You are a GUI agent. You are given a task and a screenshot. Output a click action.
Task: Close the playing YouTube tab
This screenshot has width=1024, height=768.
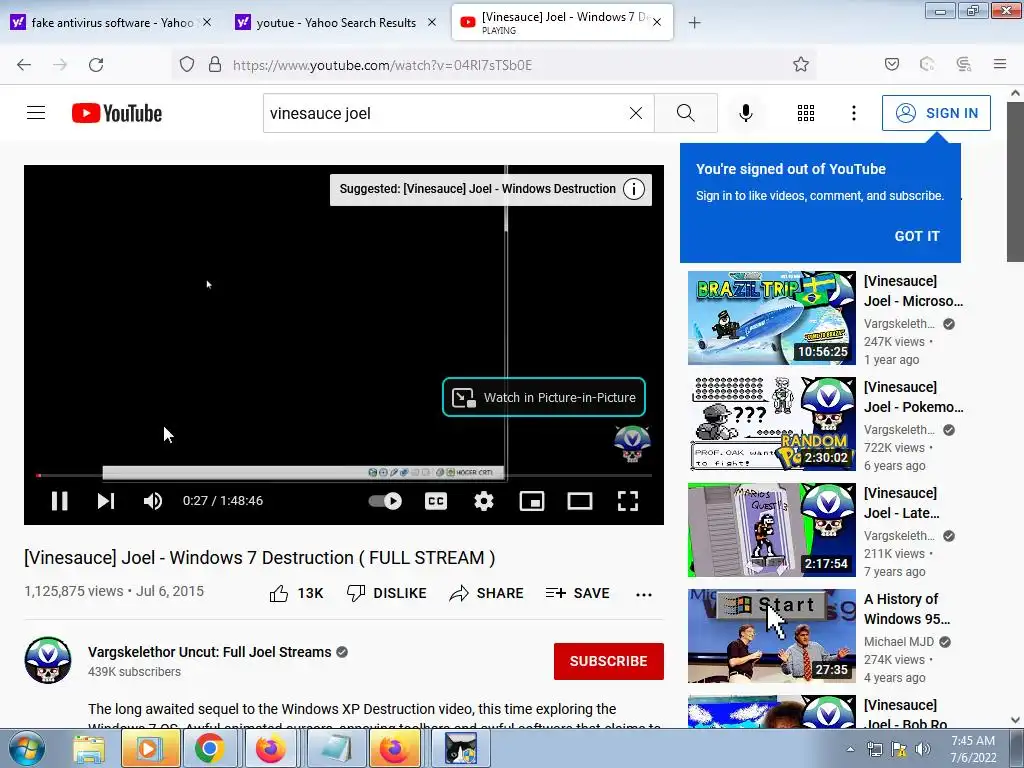(x=657, y=22)
